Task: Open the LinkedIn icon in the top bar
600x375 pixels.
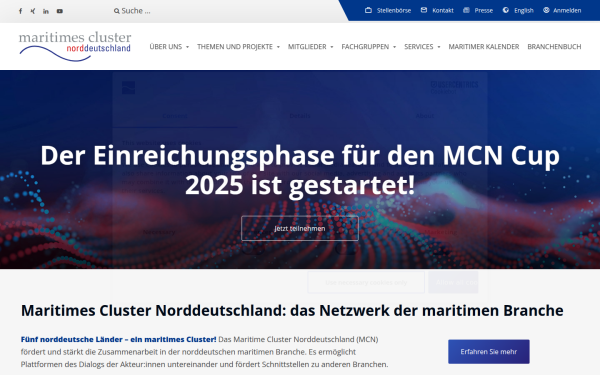Action: tap(46, 11)
